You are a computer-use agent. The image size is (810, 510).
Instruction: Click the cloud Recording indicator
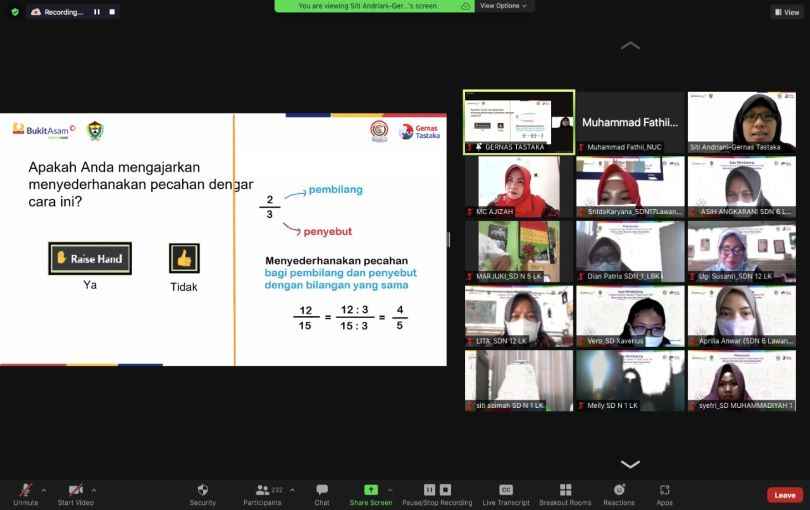point(57,12)
